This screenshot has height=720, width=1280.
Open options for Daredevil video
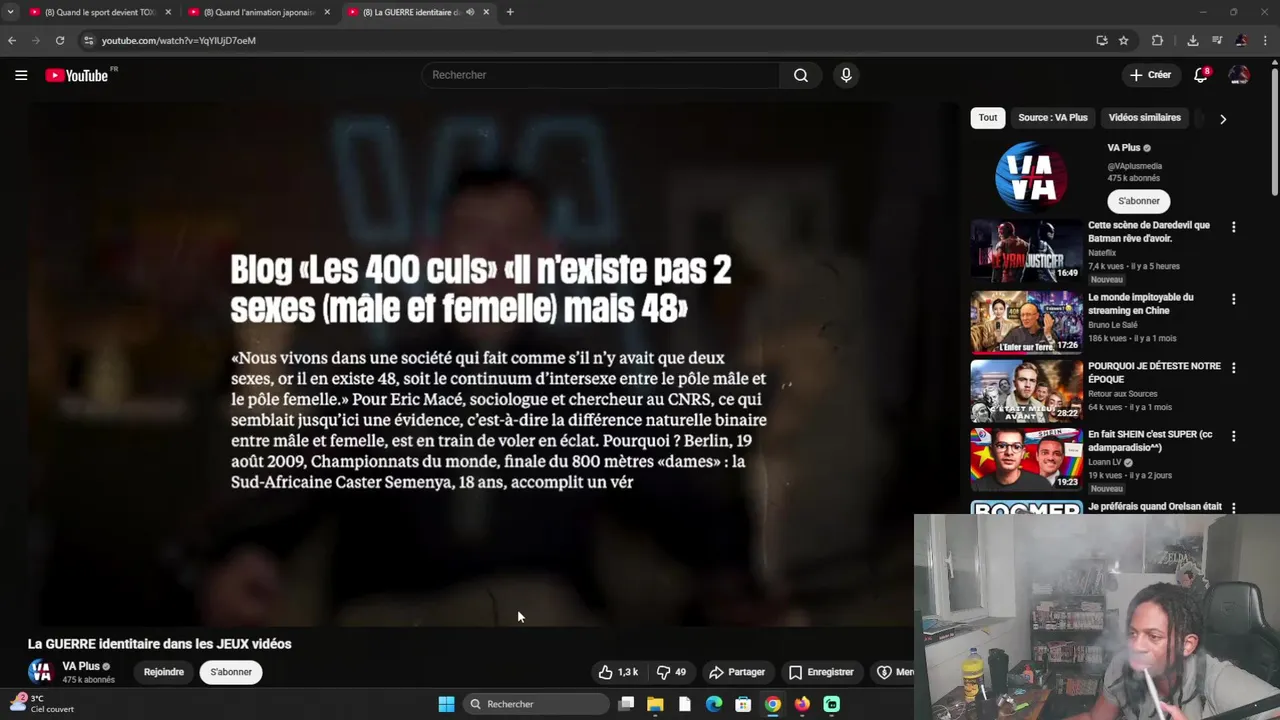[1233, 228]
